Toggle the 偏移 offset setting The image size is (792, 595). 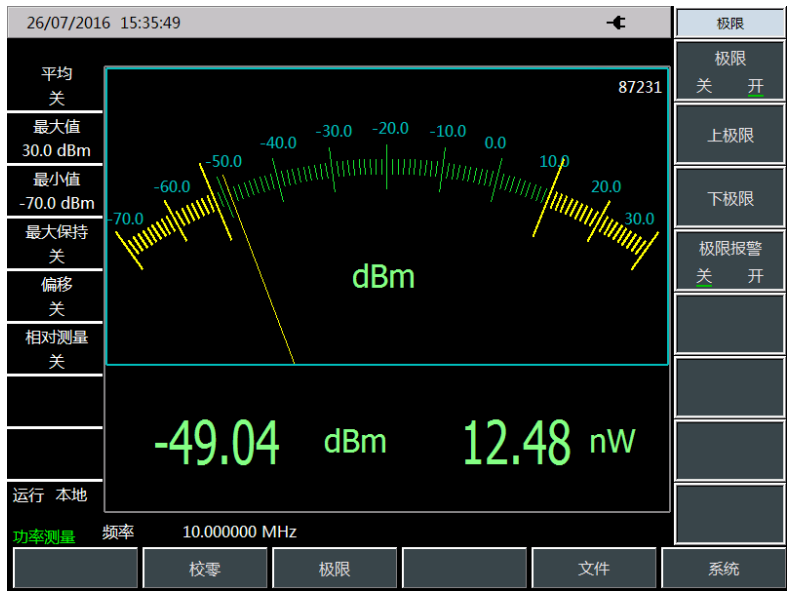(x=55, y=296)
